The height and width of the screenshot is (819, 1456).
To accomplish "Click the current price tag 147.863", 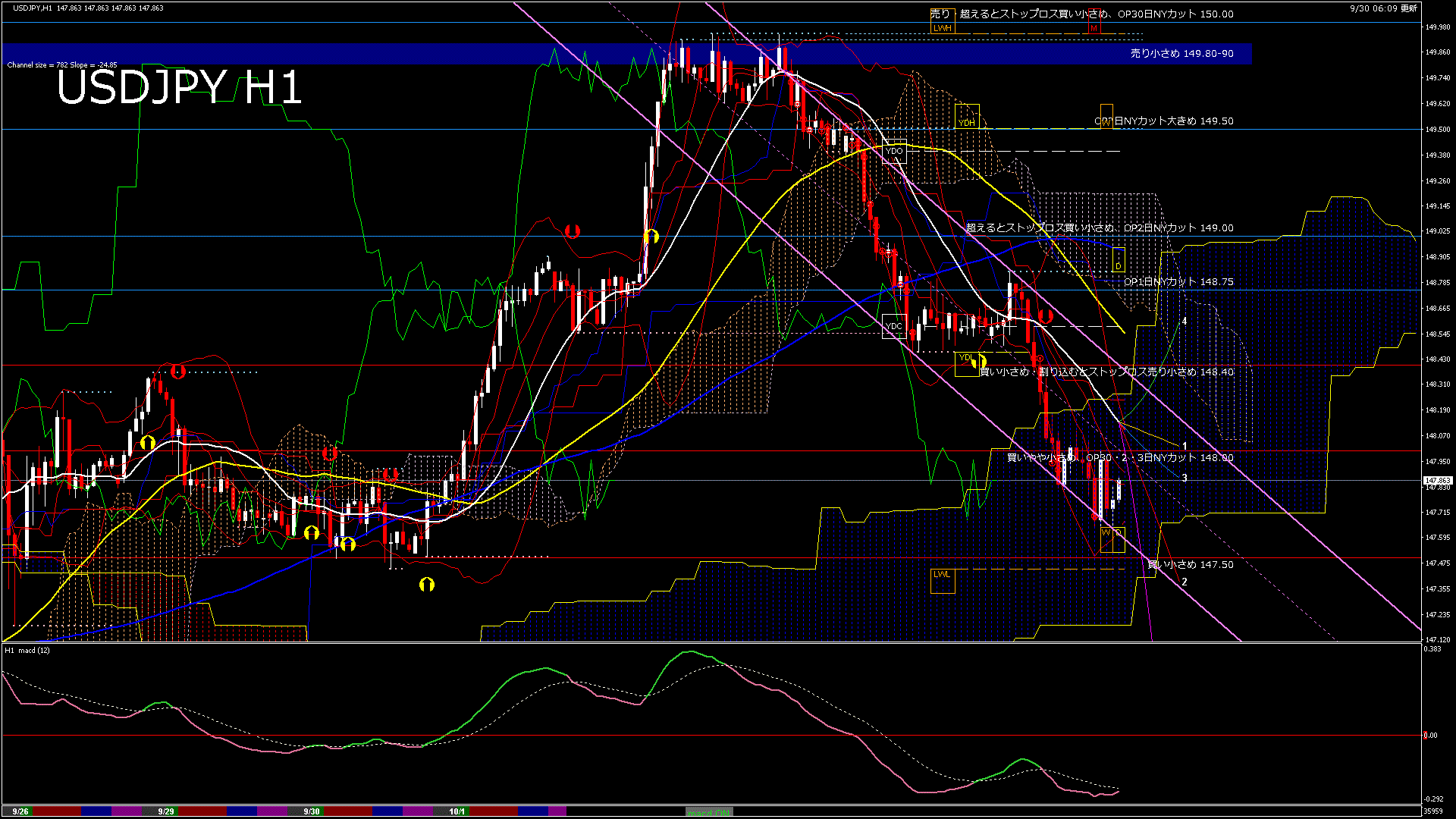I will pos(1437,481).
